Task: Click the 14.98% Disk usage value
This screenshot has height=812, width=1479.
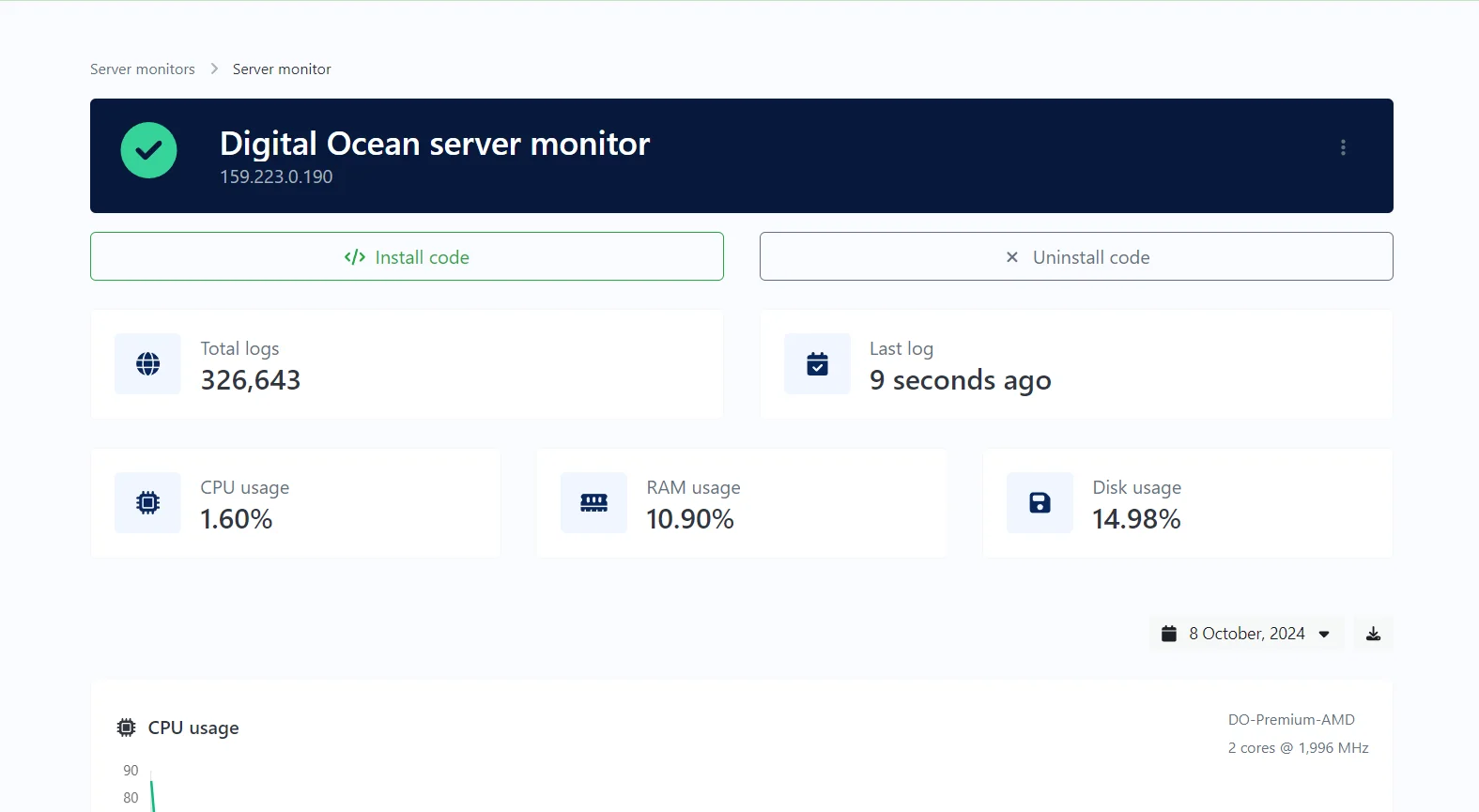Action: 1137,519
